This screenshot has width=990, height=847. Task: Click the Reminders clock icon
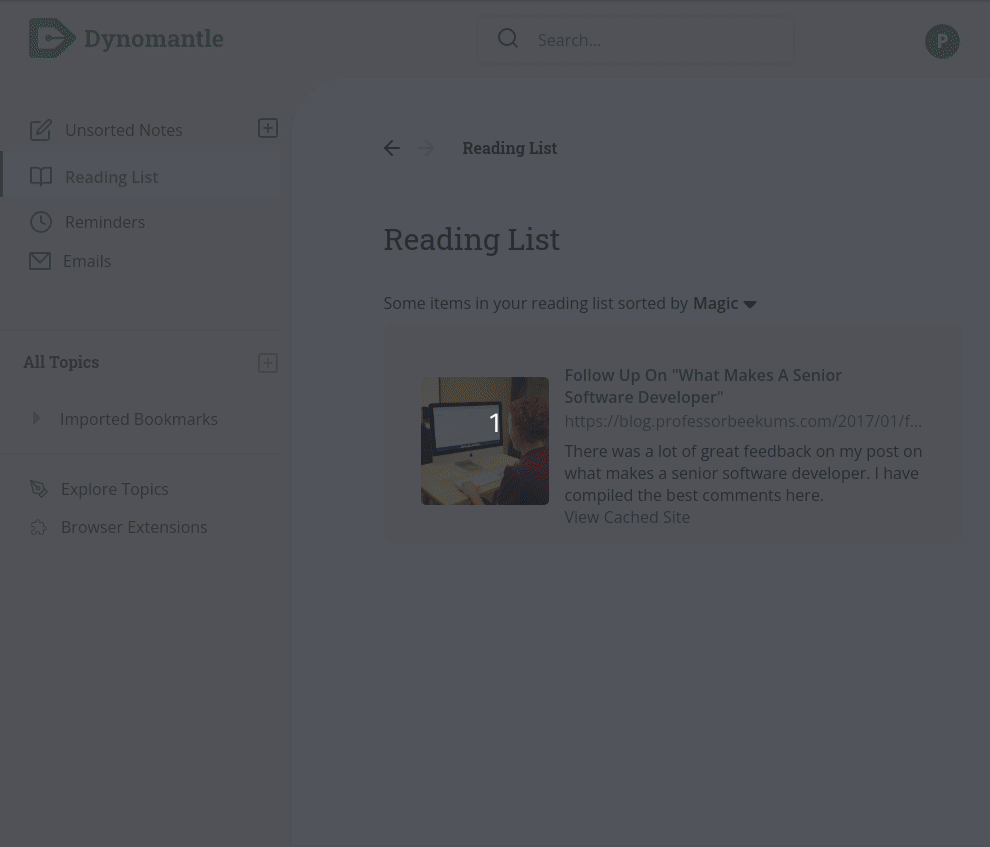coord(41,222)
